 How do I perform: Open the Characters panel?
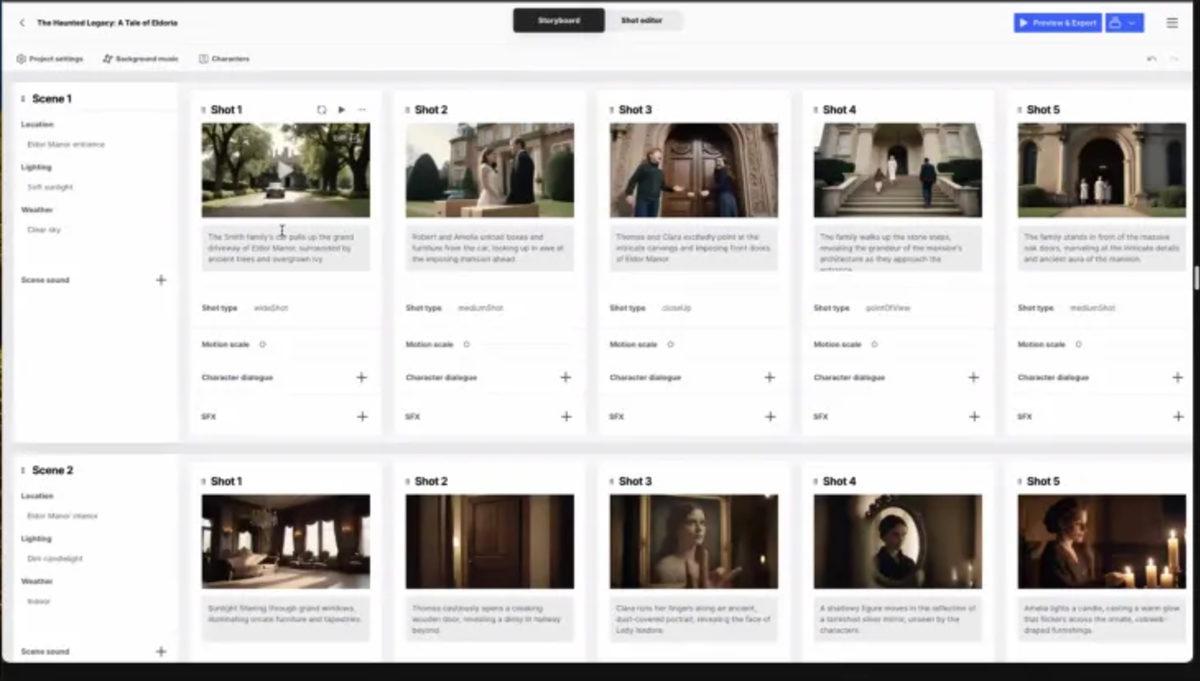point(224,59)
